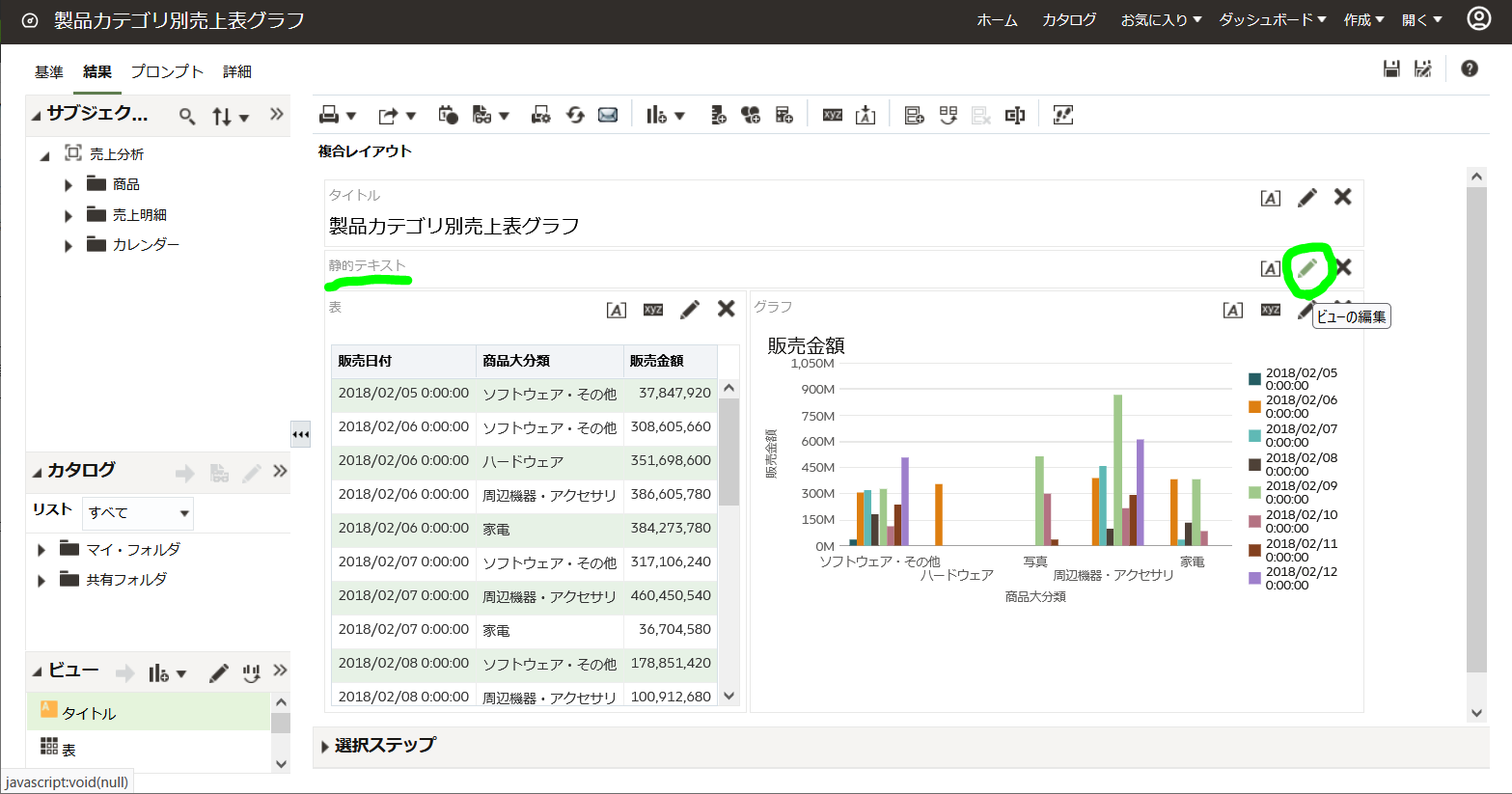The height and width of the screenshot is (794, 1512).
Task: Edit the static text view with pencil
Action: tap(1307, 267)
